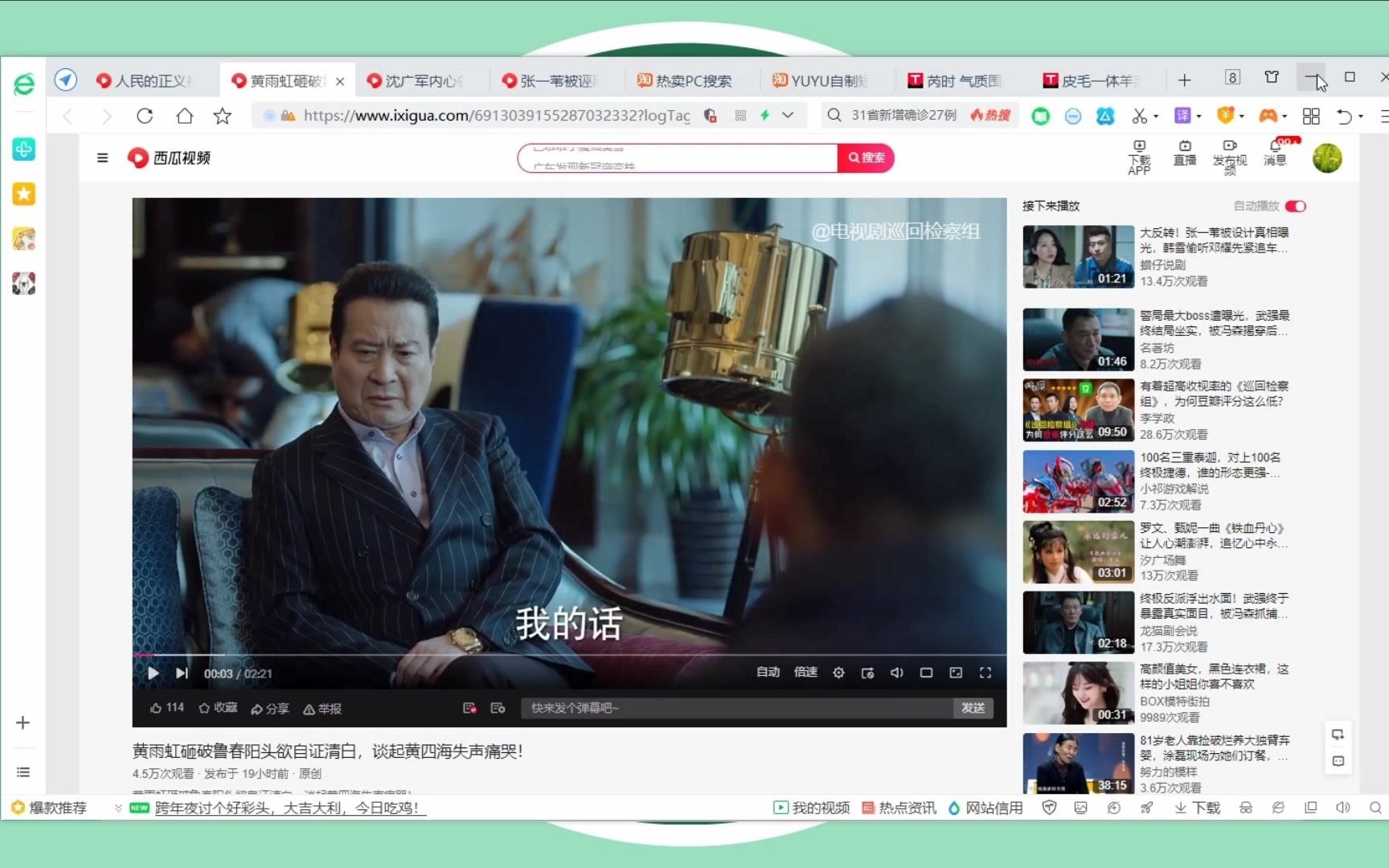Skip to the next video

coord(182,674)
